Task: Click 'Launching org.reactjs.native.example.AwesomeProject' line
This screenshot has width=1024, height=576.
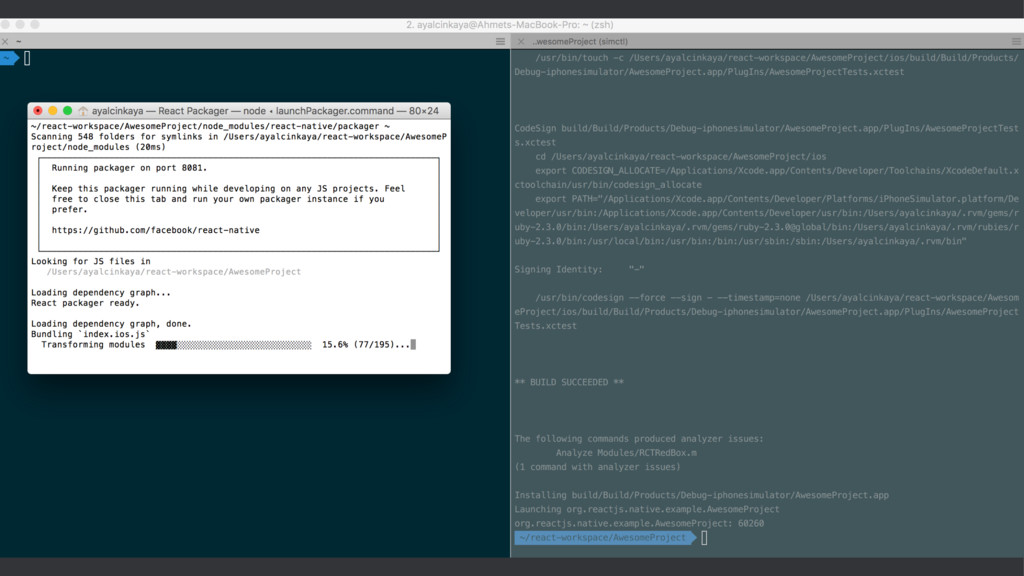Action: pos(647,509)
